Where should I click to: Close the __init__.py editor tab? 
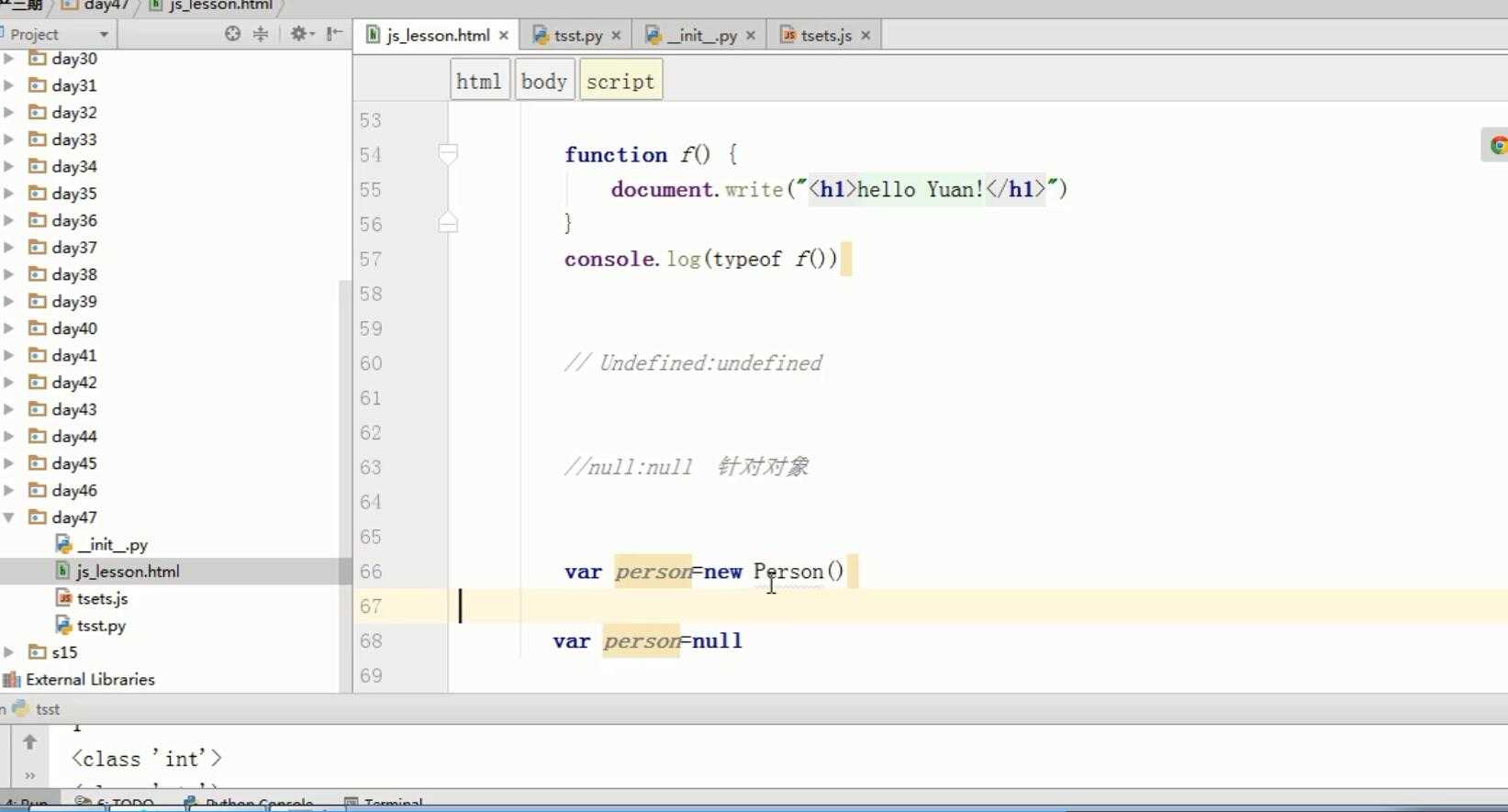750,35
